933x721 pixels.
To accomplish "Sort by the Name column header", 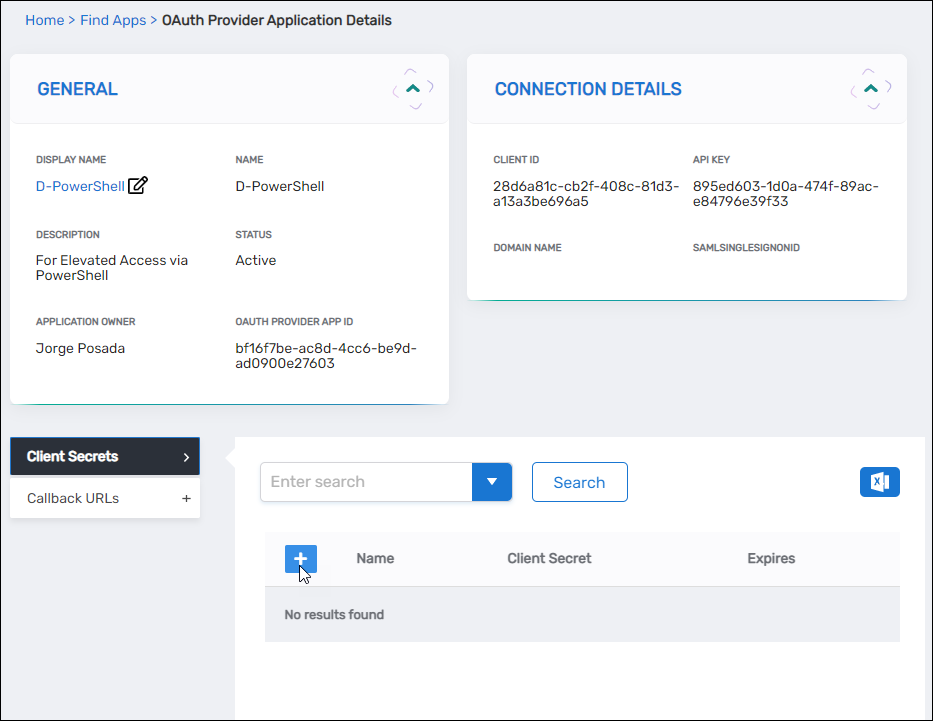I will (x=375, y=559).
